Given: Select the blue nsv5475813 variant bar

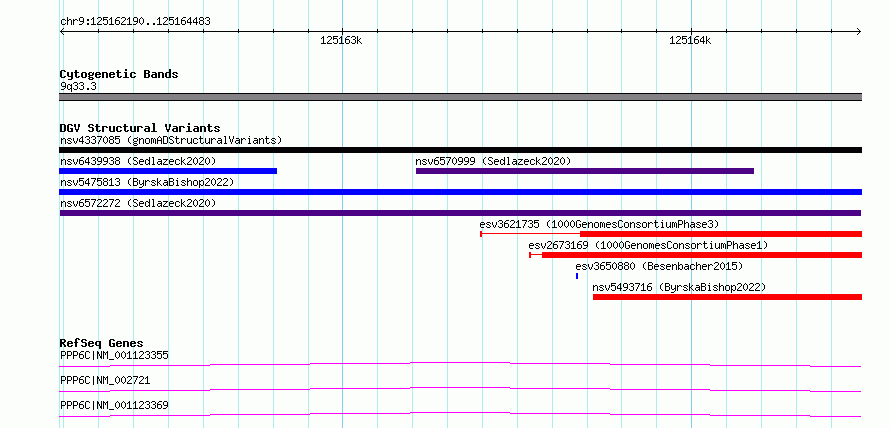Looking at the screenshot, I should coord(460,192).
